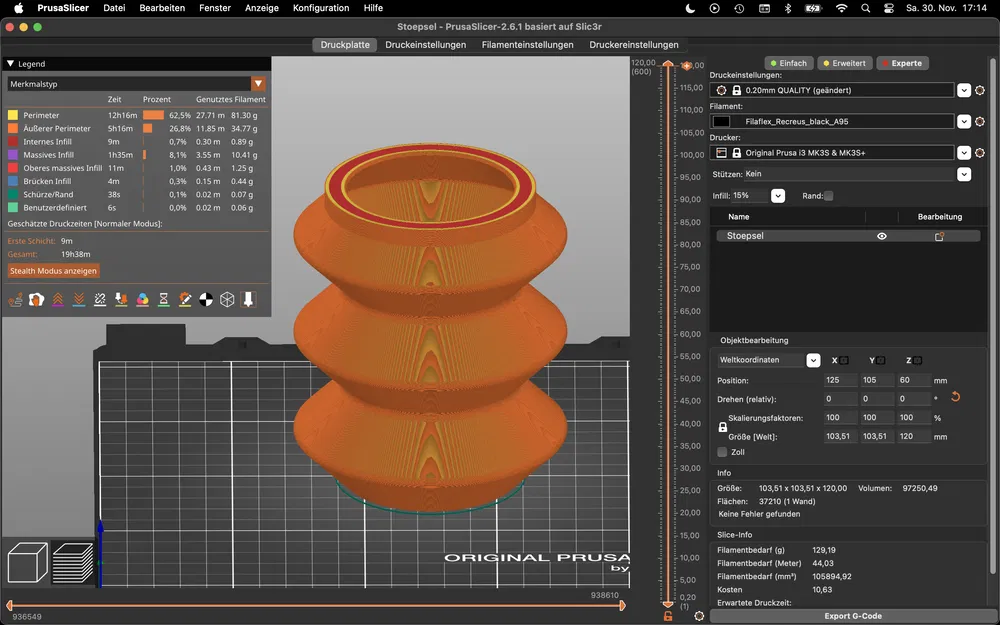The height and width of the screenshot is (625, 1000).
Task: Switch to the Filamenteinstellungen tab
Action: pos(527,45)
